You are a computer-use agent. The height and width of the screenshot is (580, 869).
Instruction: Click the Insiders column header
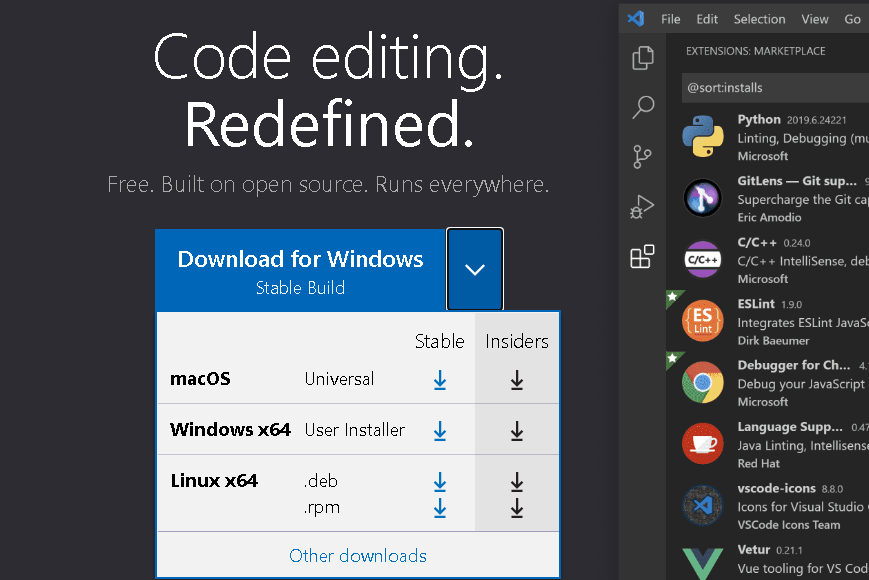click(517, 341)
